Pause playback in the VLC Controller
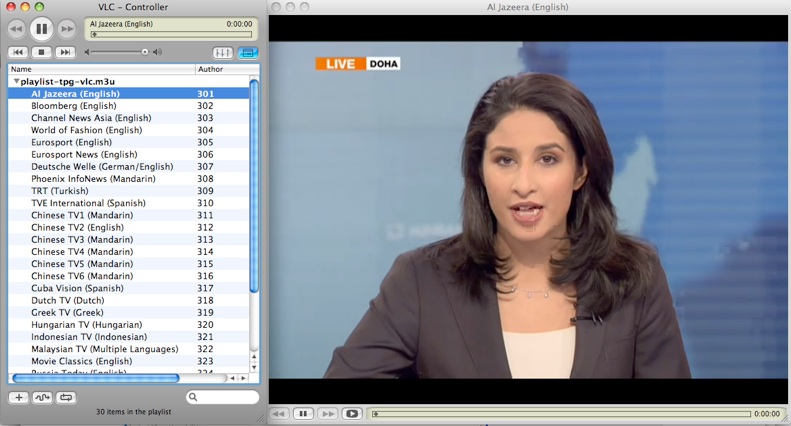 click(41, 28)
